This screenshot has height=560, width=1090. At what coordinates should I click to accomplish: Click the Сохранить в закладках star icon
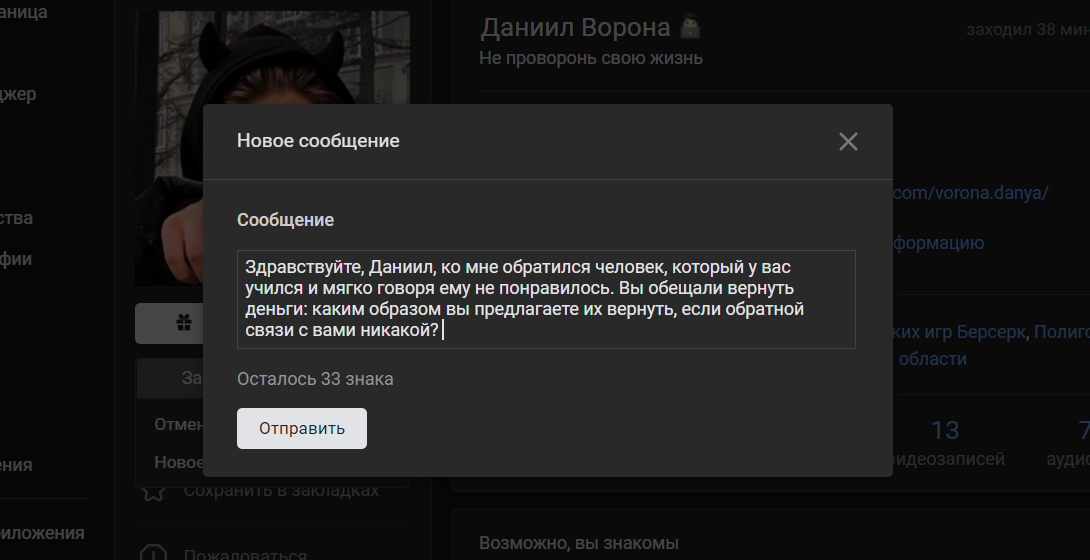click(x=154, y=491)
